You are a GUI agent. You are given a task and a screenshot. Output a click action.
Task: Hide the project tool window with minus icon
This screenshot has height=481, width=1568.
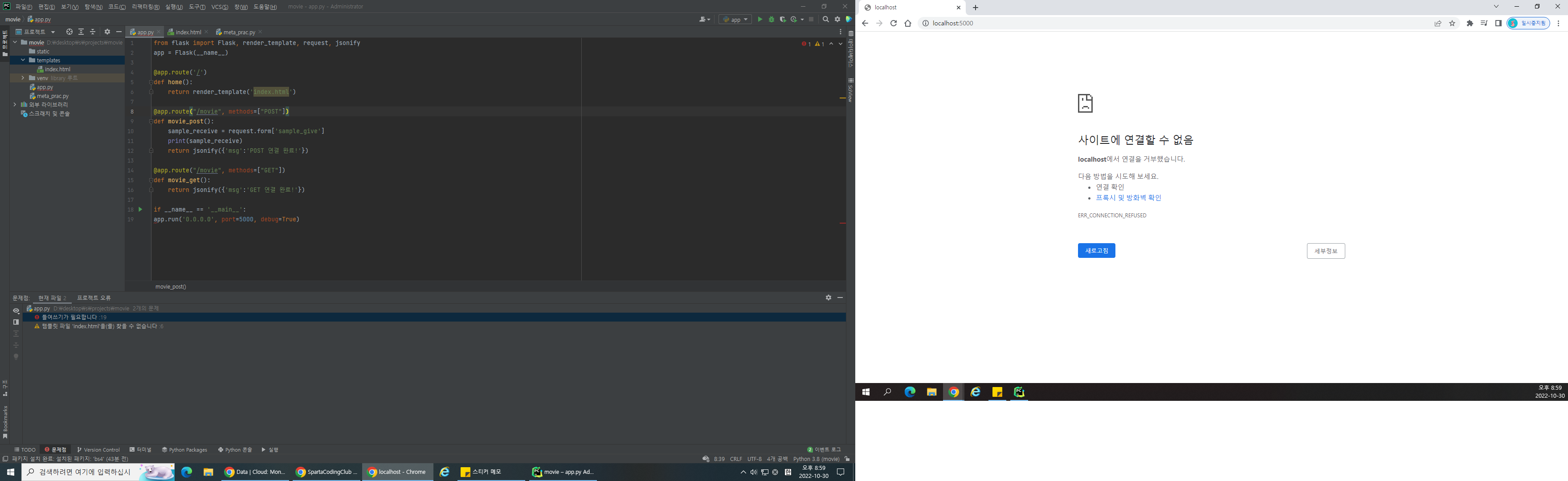[x=118, y=32]
